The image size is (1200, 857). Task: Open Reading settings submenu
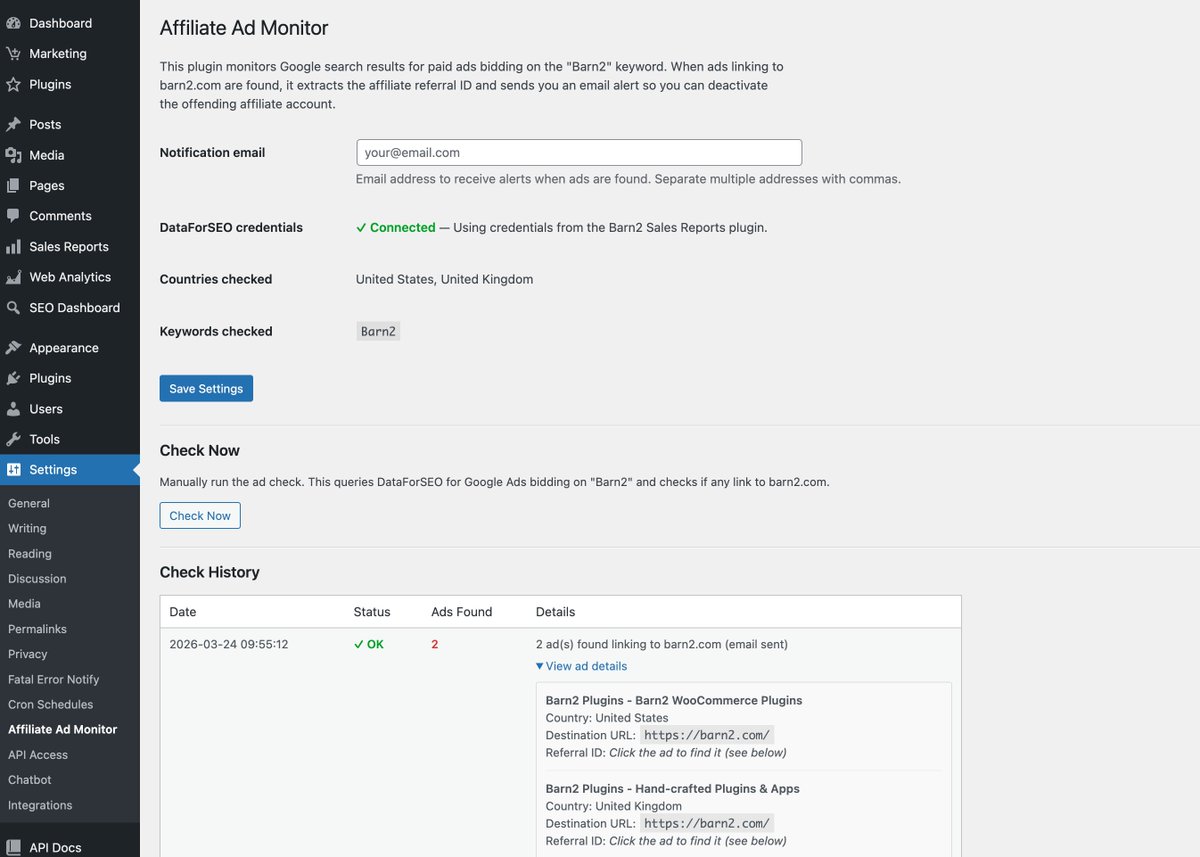click(x=30, y=553)
